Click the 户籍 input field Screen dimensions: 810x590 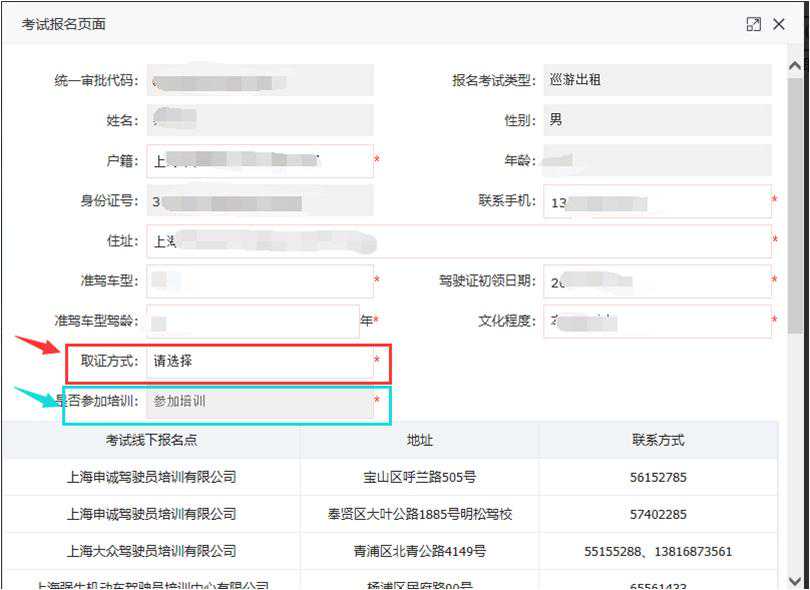pos(260,161)
